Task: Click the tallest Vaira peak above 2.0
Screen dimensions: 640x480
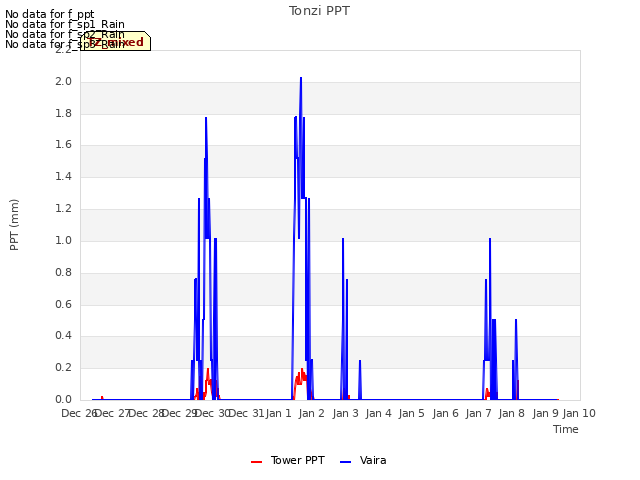Action: click(301, 78)
